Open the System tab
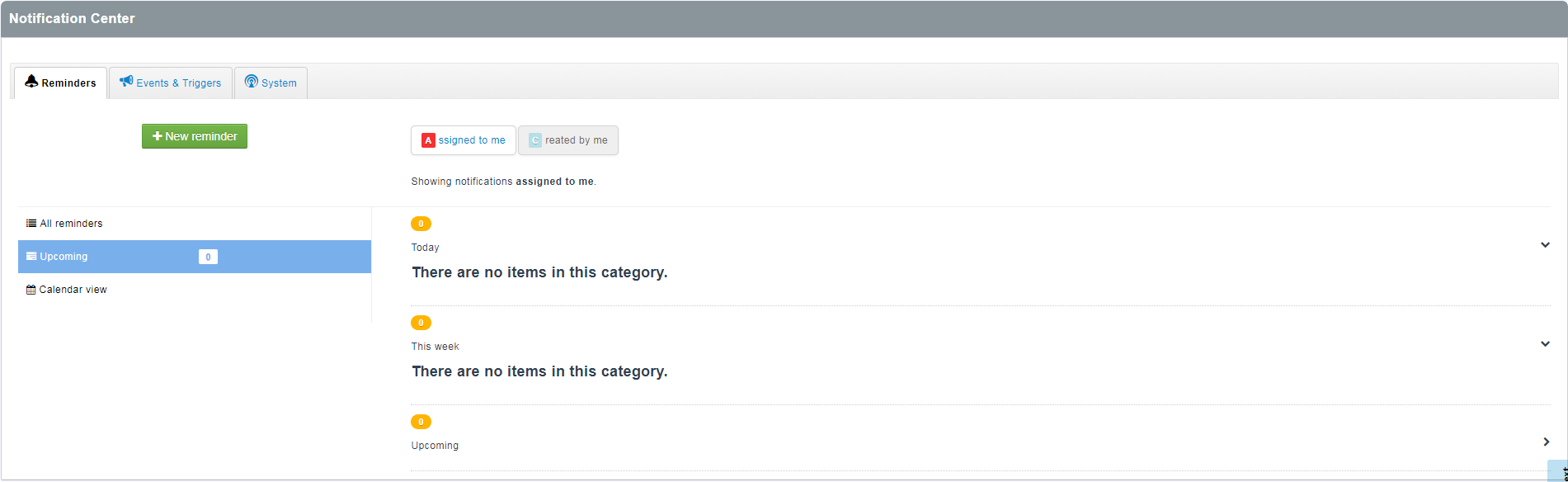1568x482 pixels. tap(271, 83)
